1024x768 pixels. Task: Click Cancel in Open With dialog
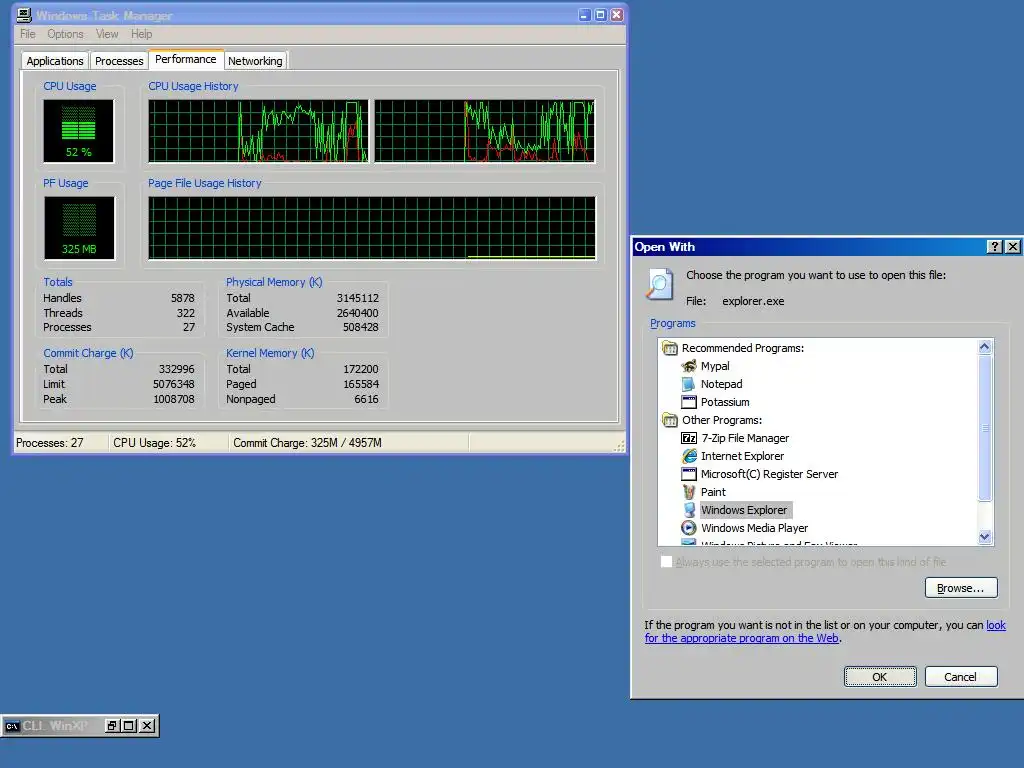(961, 677)
